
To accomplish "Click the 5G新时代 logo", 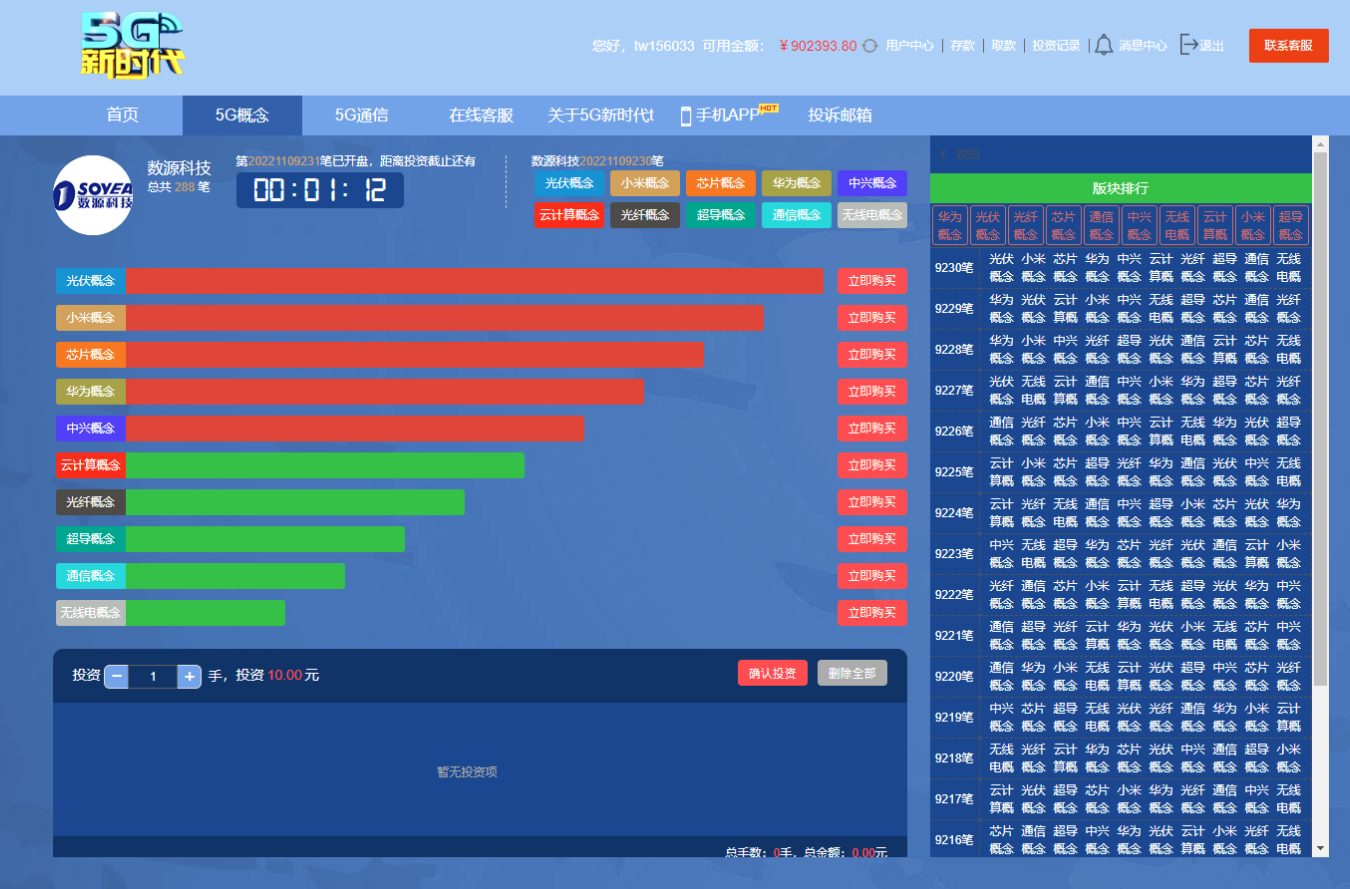I will pyautogui.click(x=132, y=46).
